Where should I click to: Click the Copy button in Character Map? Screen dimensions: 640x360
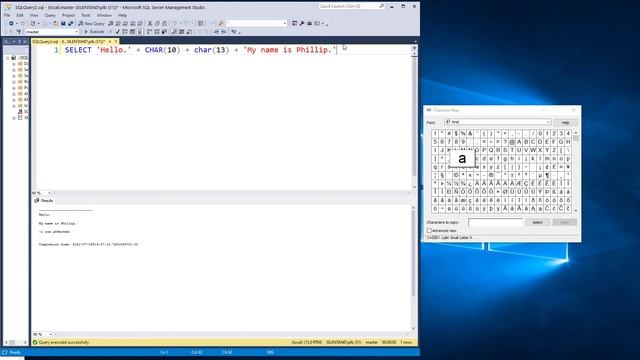[x=564, y=222]
